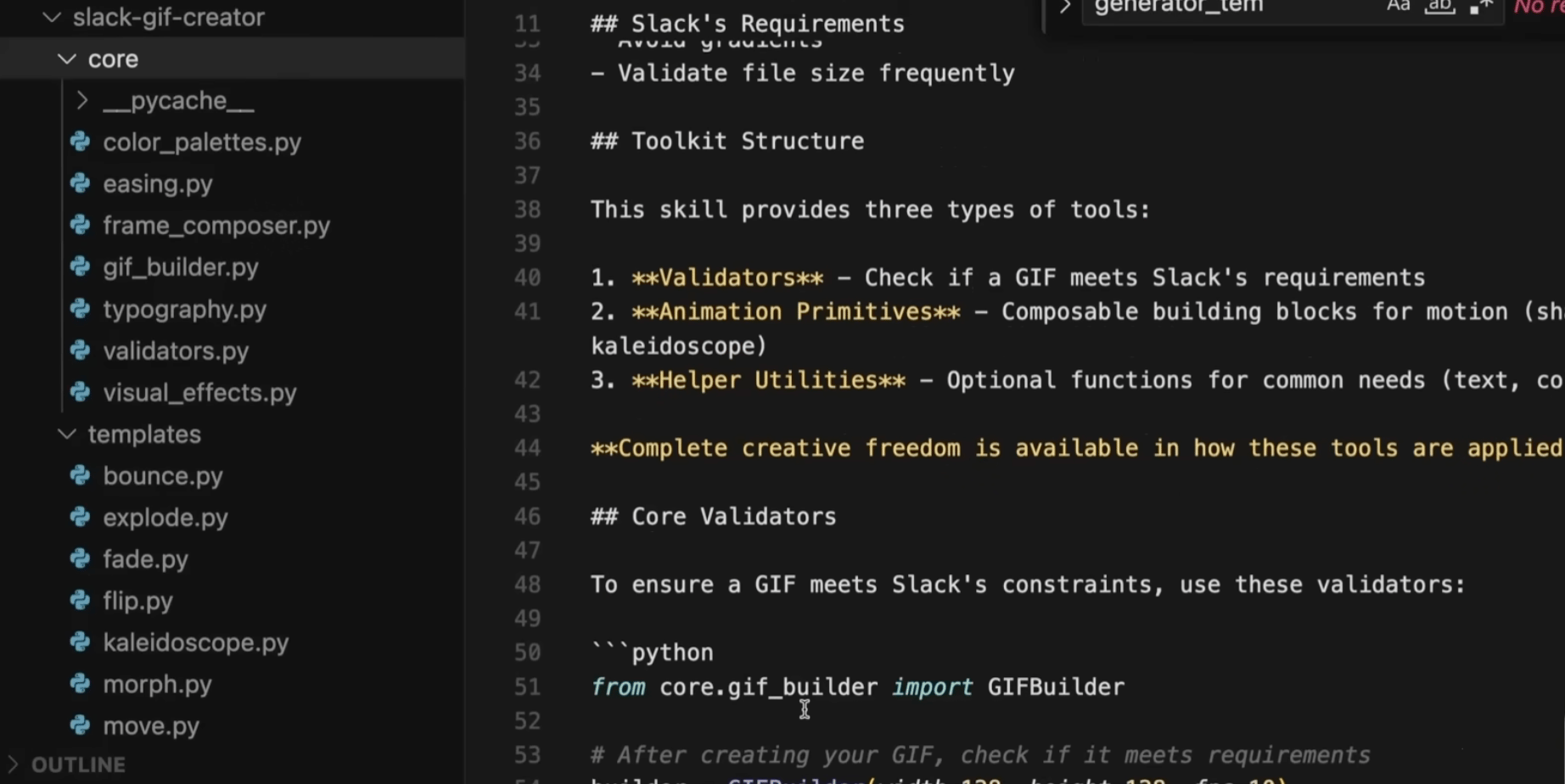Click line number 36 in the gutter
Image resolution: width=1565 pixels, height=784 pixels.
pyautogui.click(x=527, y=141)
